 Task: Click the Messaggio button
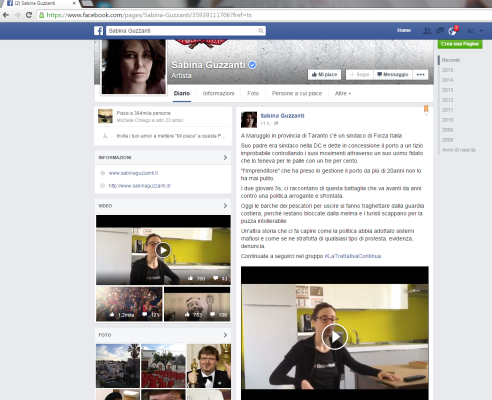[x=393, y=74]
